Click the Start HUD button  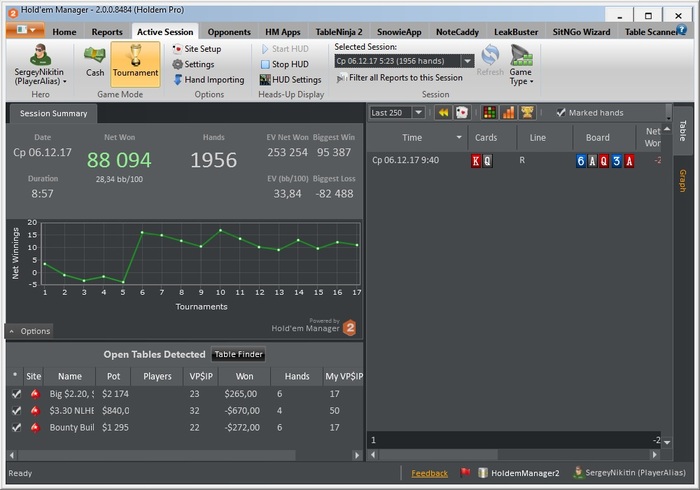click(285, 49)
